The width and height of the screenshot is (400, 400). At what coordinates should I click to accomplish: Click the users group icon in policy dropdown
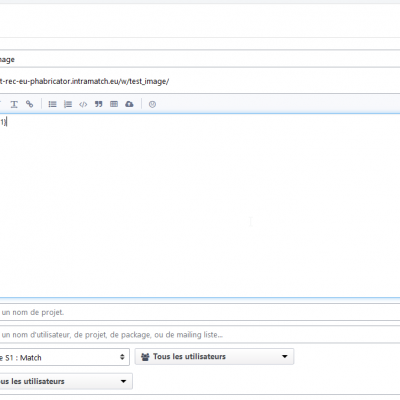(x=145, y=357)
